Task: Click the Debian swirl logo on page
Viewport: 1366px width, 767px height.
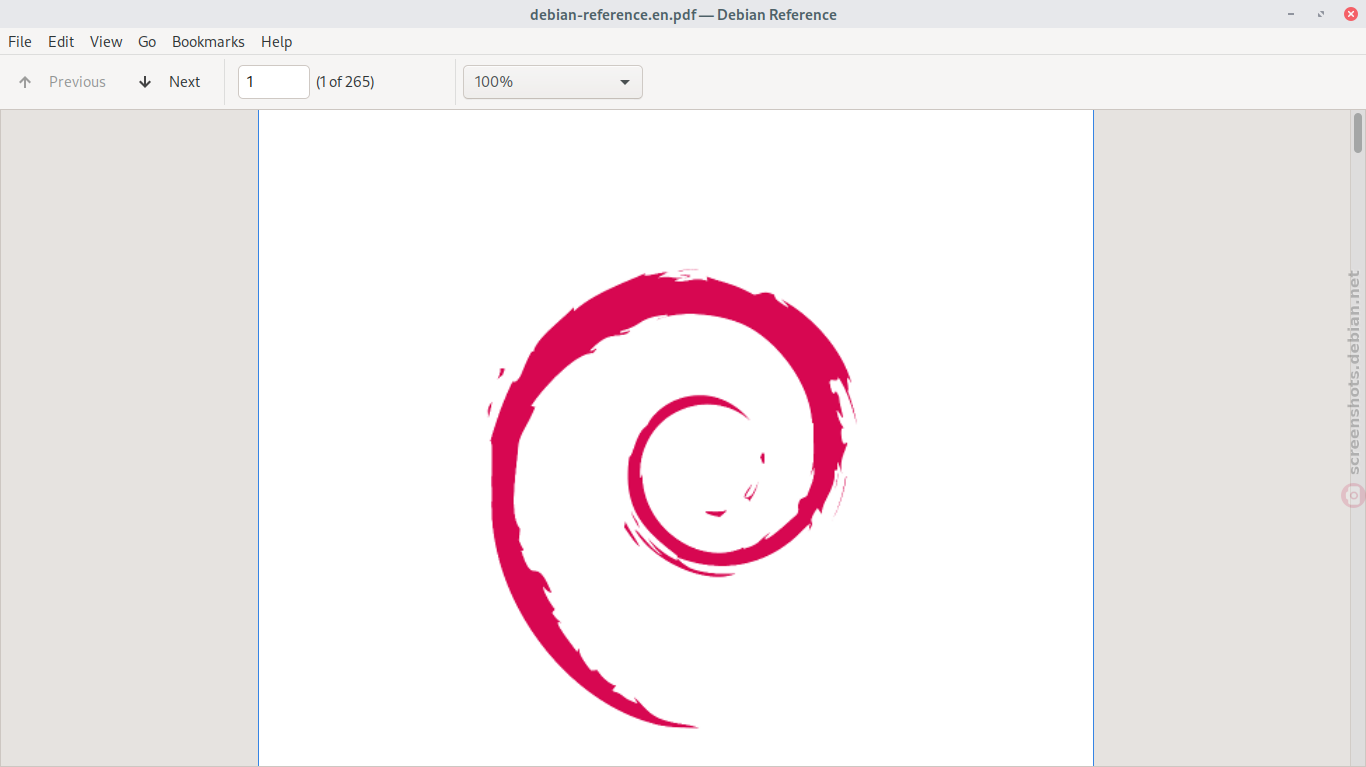Action: pyautogui.click(x=673, y=498)
